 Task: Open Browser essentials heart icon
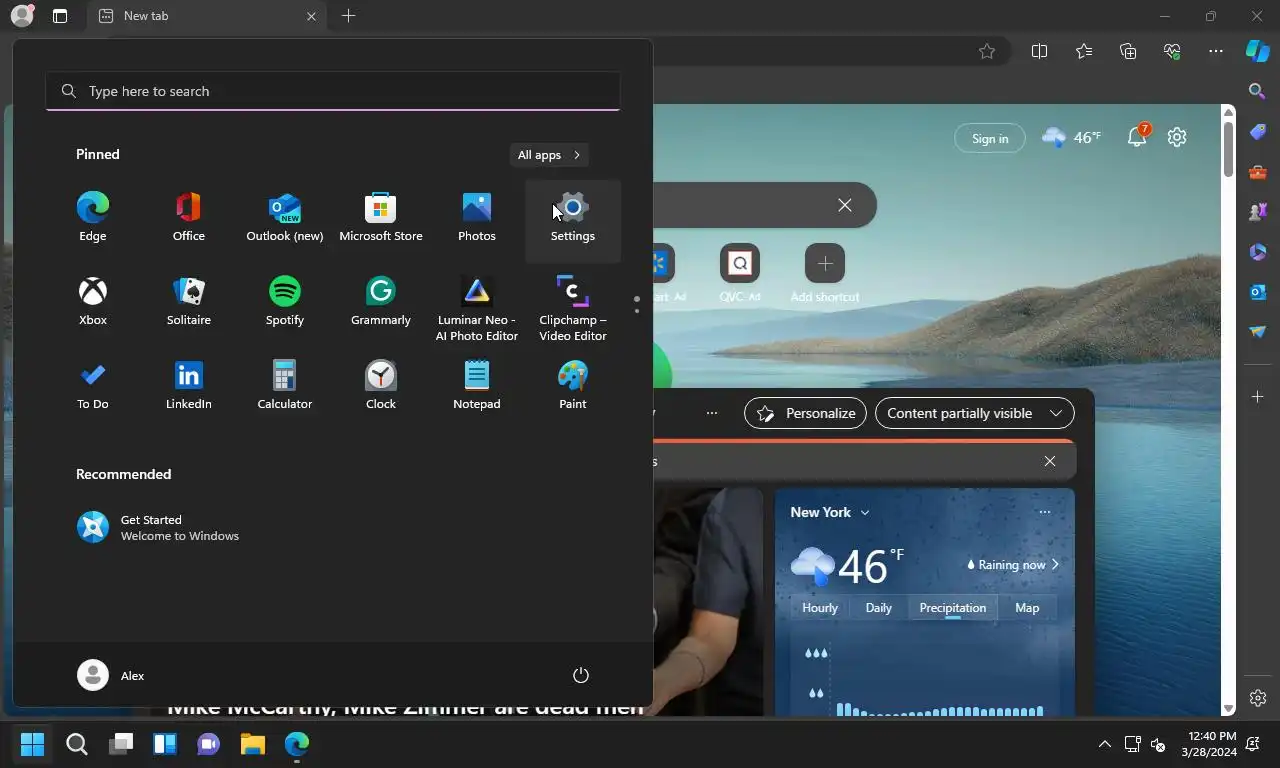tap(1172, 52)
